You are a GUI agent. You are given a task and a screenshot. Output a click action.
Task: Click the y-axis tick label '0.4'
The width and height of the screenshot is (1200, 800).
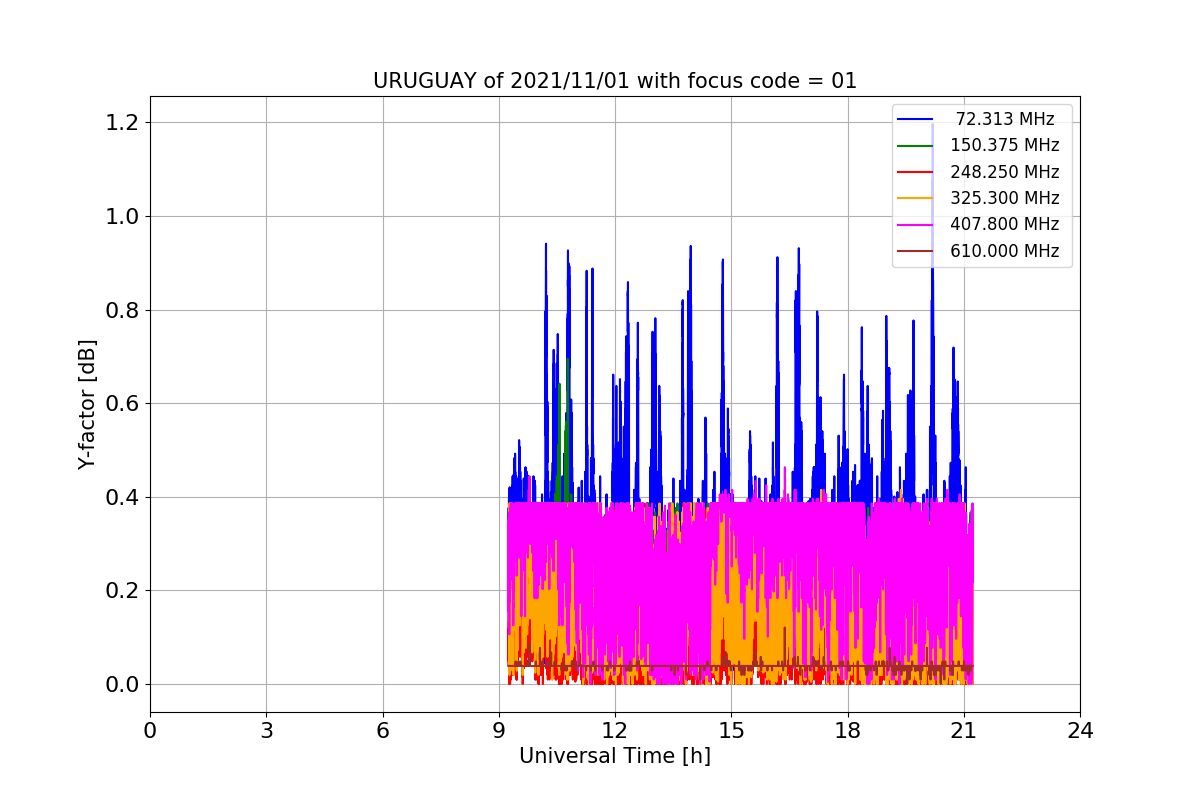pyautogui.click(x=121, y=498)
